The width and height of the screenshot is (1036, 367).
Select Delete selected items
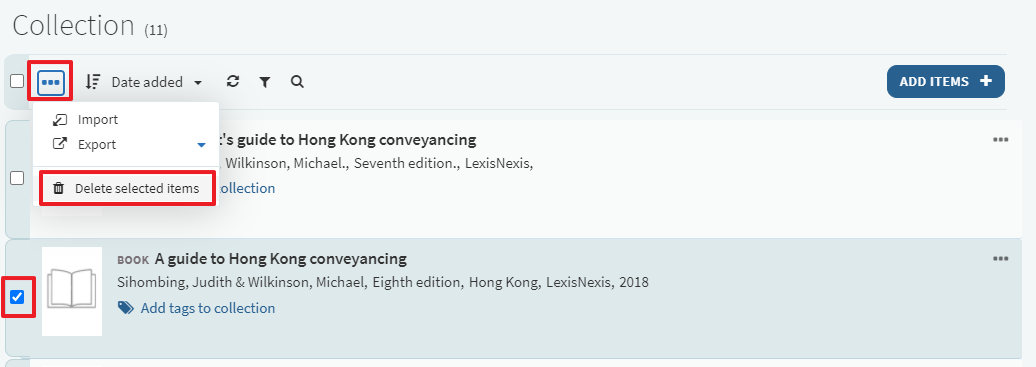[x=126, y=188]
